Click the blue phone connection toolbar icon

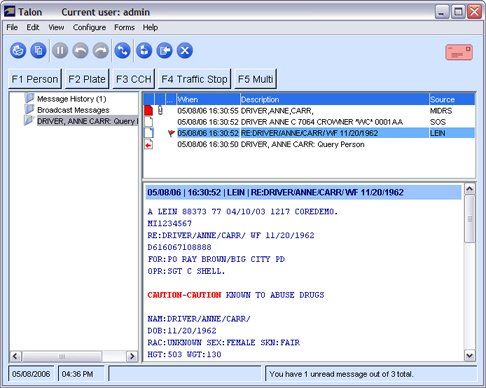[x=123, y=51]
